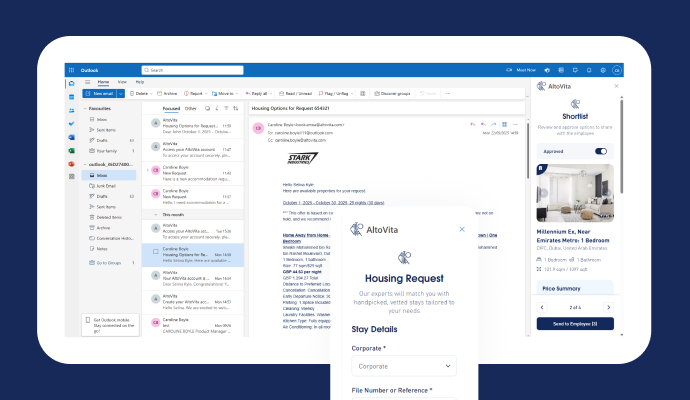Open ribbon overflow ellipsis menu
690x400 pixels.
tap(448, 93)
